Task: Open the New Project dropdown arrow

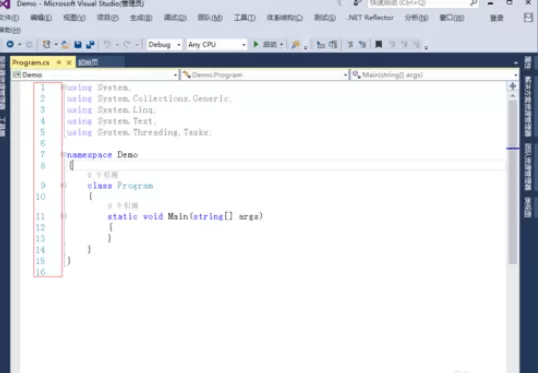Action: pos(56,45)
